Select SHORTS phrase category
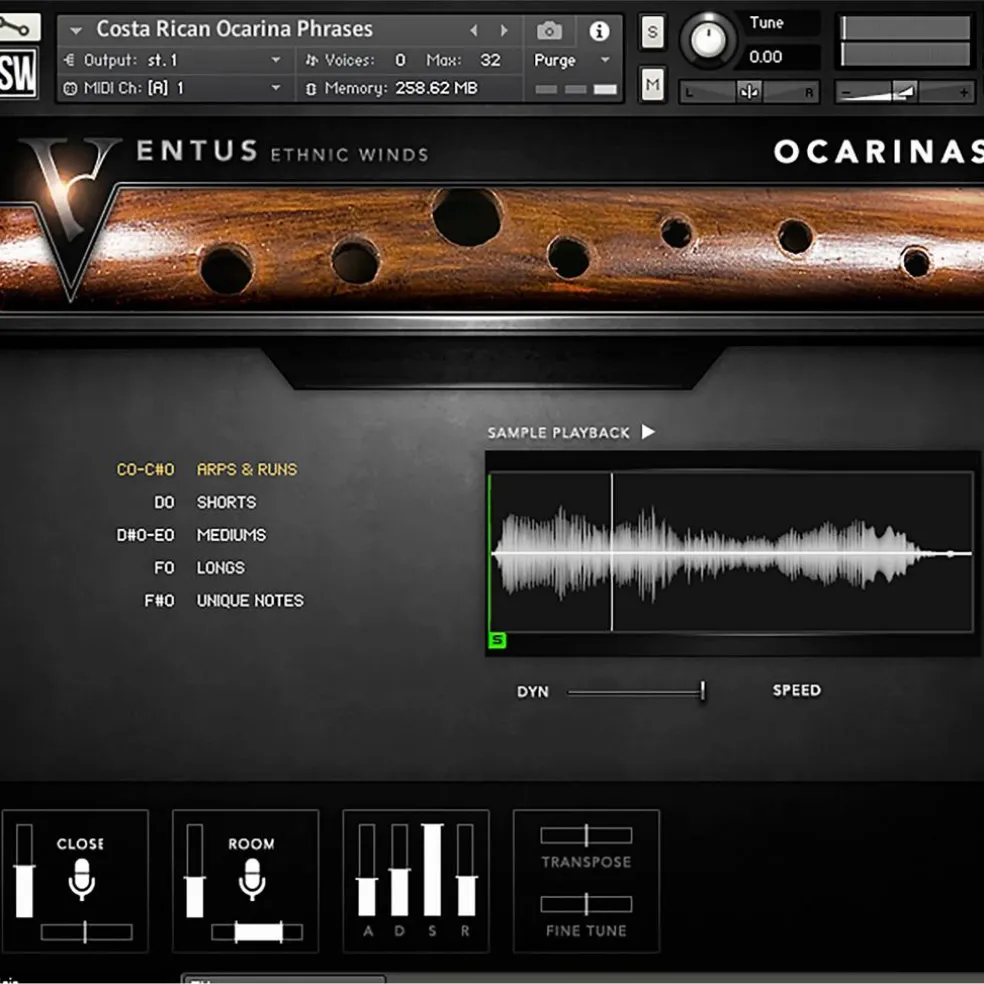This screenshot has height=984, width=984. pyautogui.click(x=226, y=502)
